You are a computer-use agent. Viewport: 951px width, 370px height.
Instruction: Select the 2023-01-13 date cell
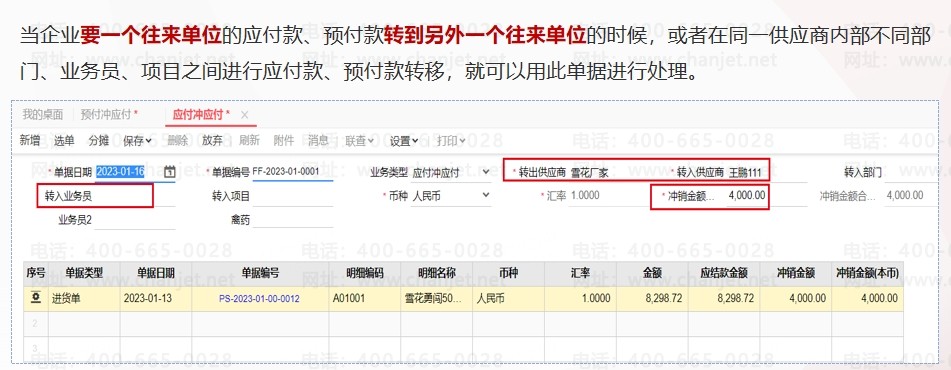point(156,298)
